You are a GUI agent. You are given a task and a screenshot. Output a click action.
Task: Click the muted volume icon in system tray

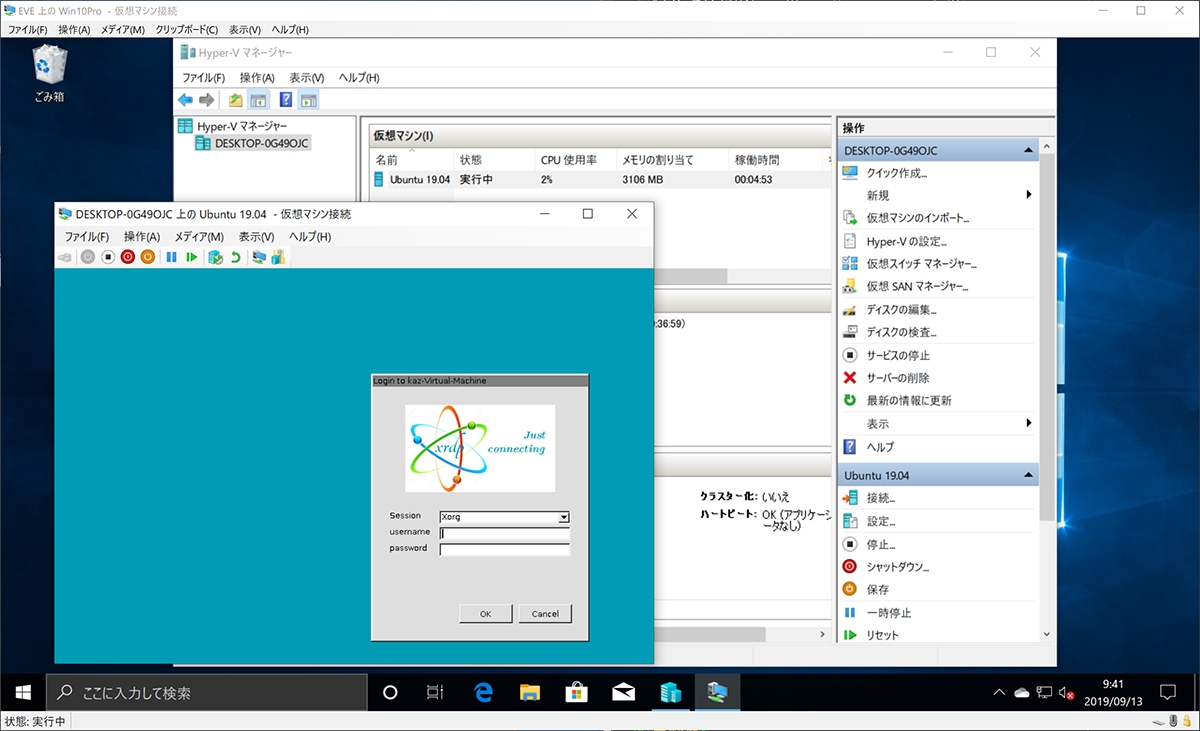click(1067, 692)
